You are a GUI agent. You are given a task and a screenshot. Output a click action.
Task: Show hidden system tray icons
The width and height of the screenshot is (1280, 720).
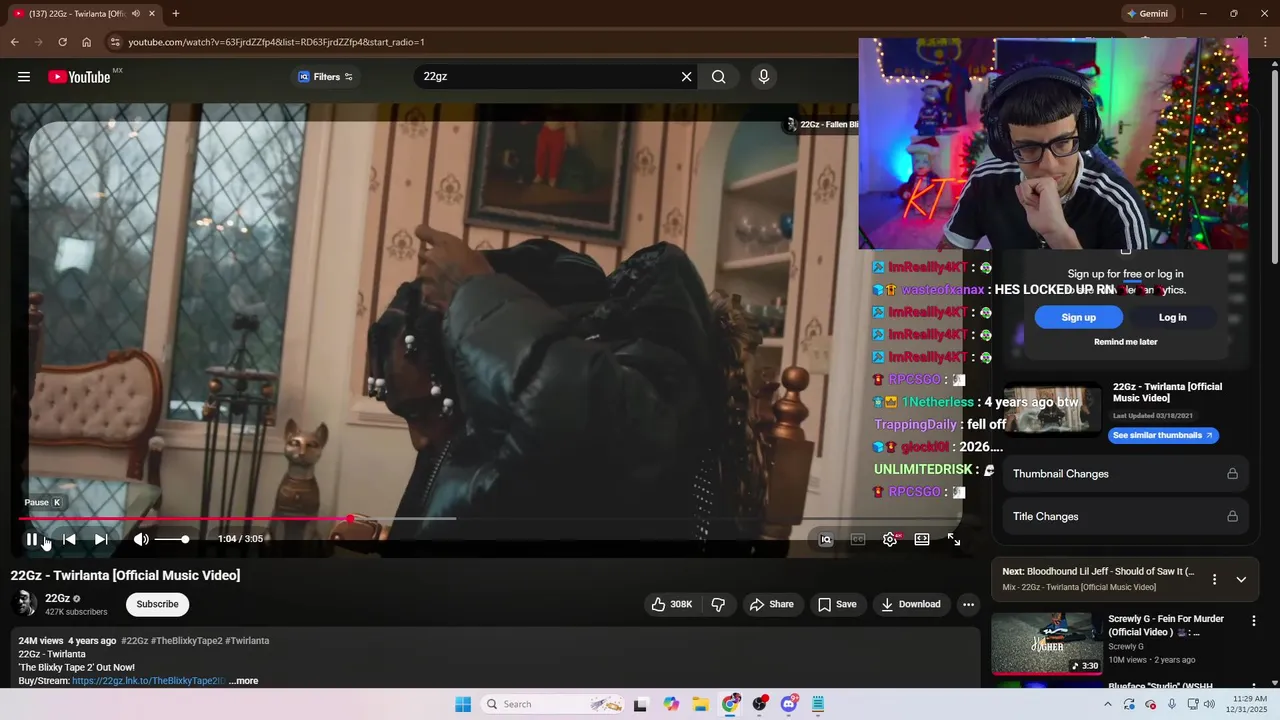[1107, 704]
